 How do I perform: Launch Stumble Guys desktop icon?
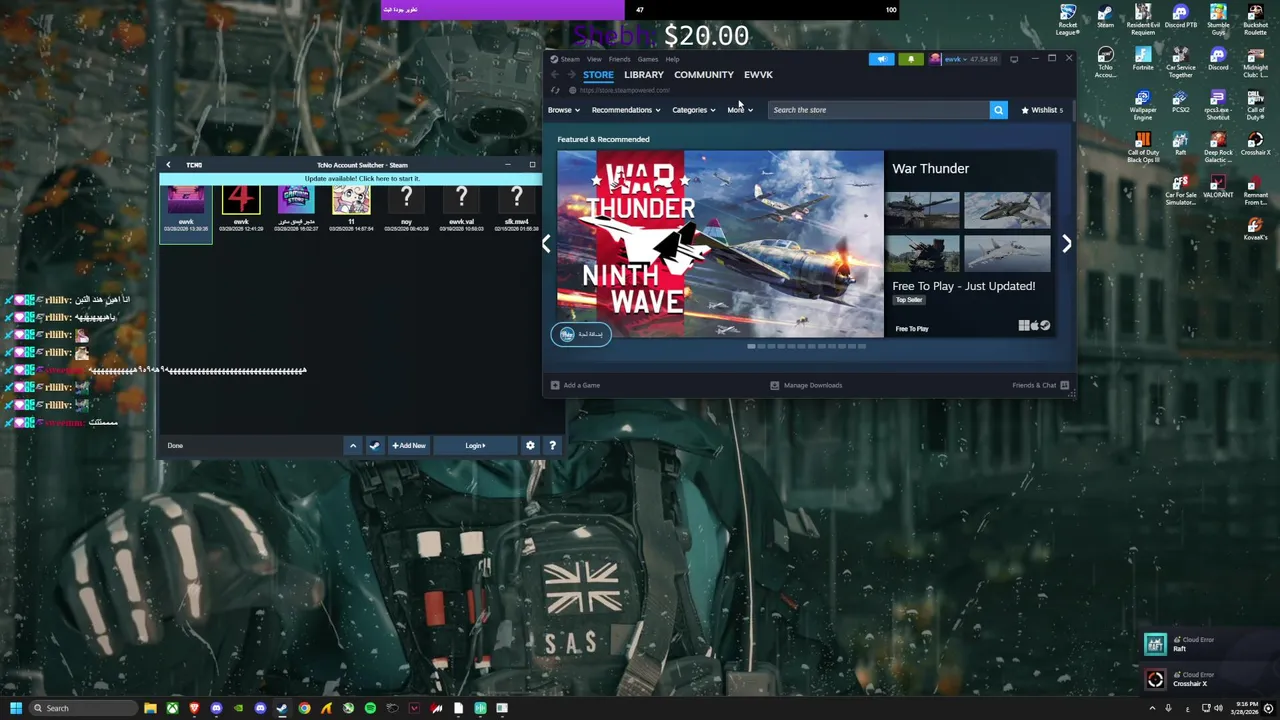pos(1218,19)
